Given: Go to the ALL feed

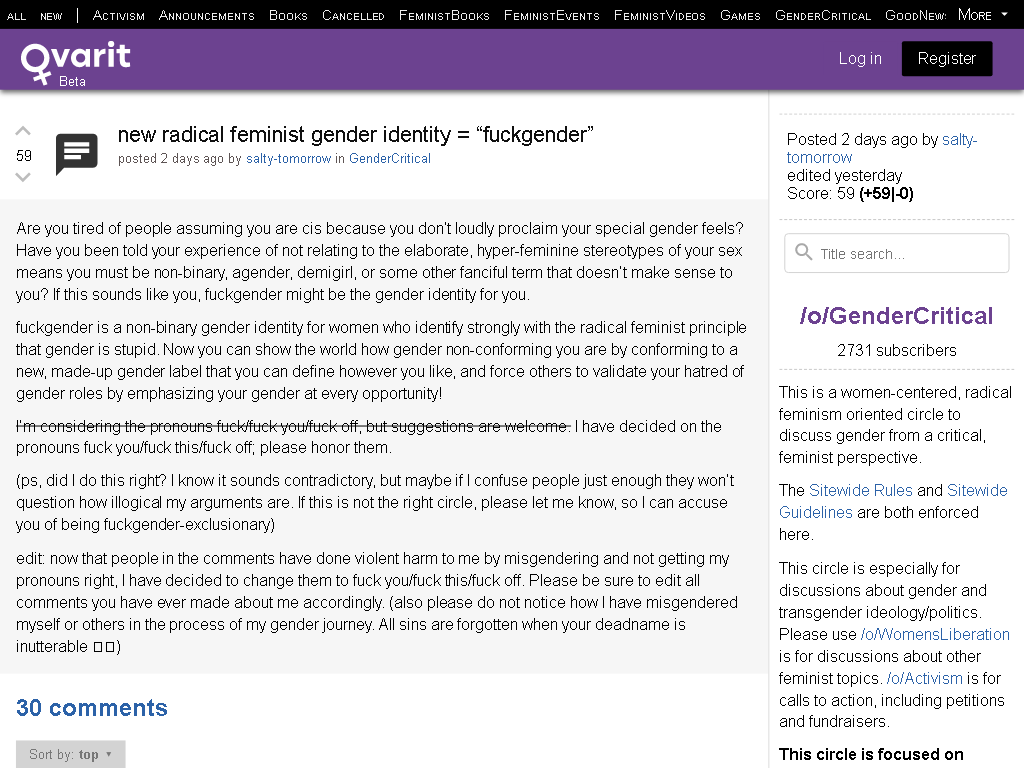Looking at the screenshot, I should tap(16, 16).
